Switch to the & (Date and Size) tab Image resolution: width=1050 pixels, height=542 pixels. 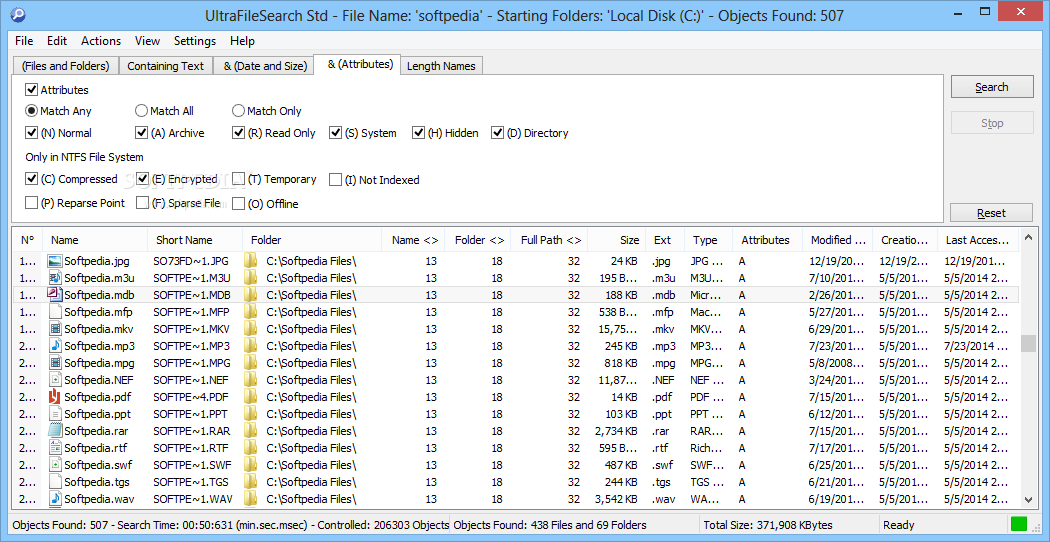point(265,66)
